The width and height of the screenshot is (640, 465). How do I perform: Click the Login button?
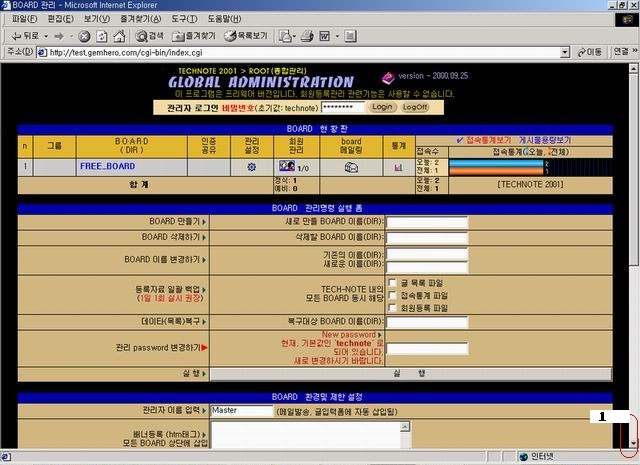(382, 107)
